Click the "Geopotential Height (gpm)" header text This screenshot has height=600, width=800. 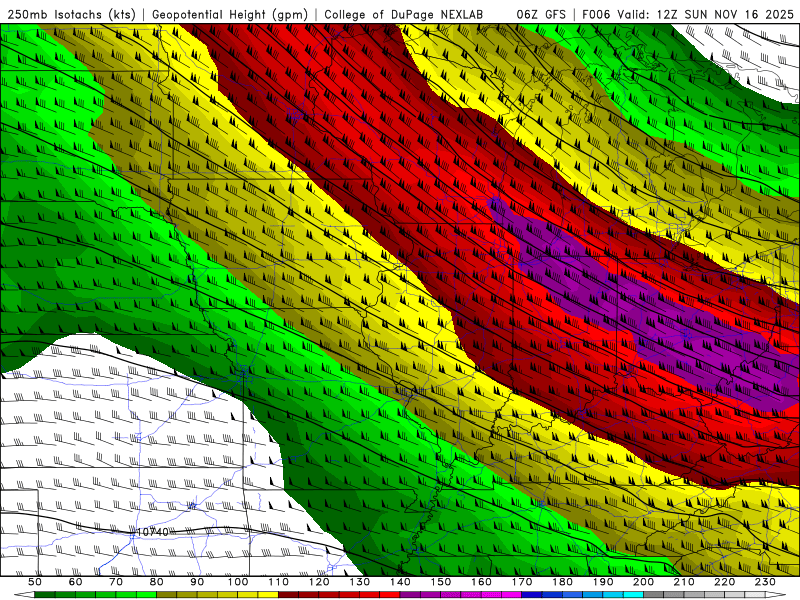pyautogui.click(x=230, y=14)
